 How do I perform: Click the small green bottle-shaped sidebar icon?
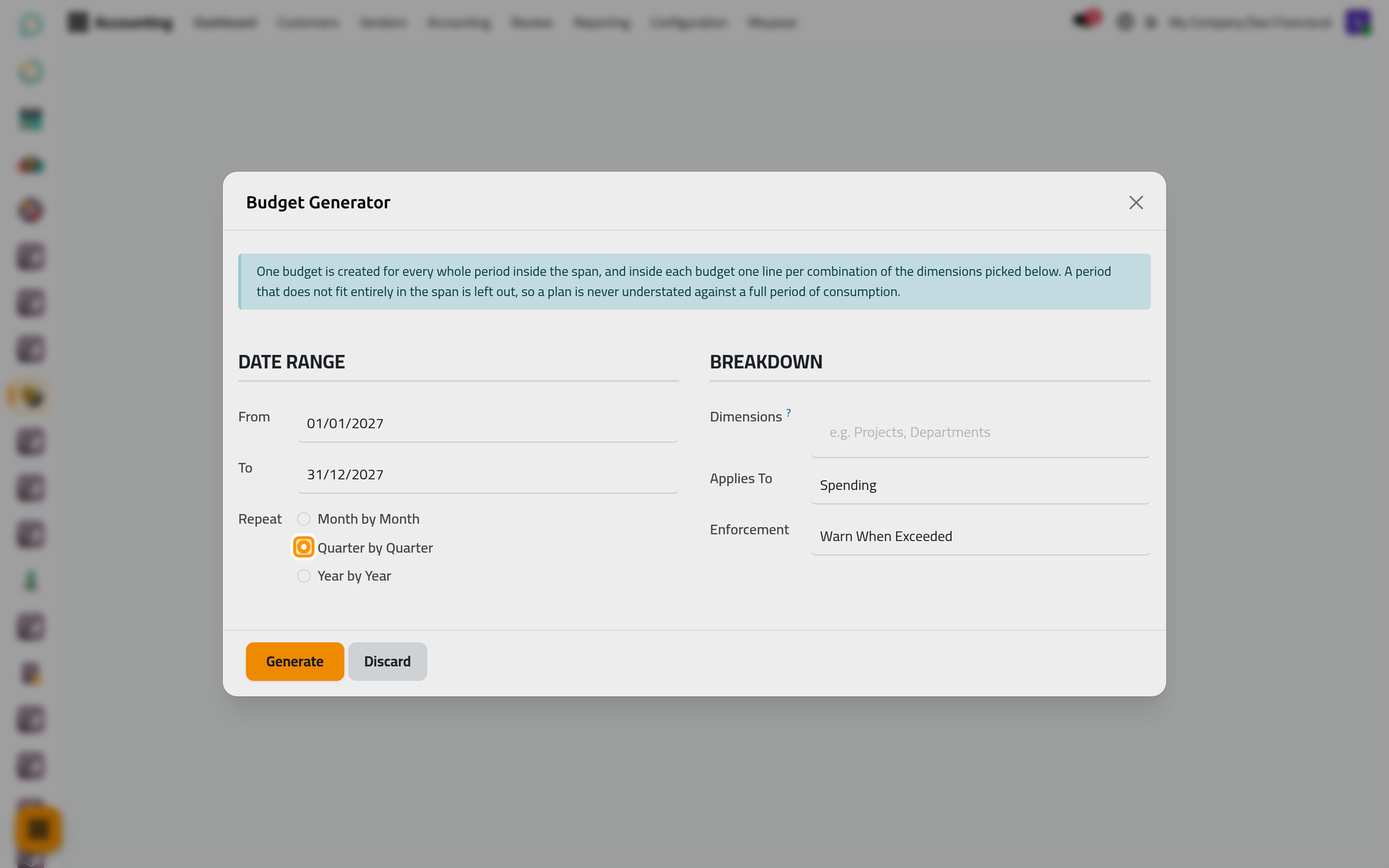pyautogui.click(x=30, y=581)
